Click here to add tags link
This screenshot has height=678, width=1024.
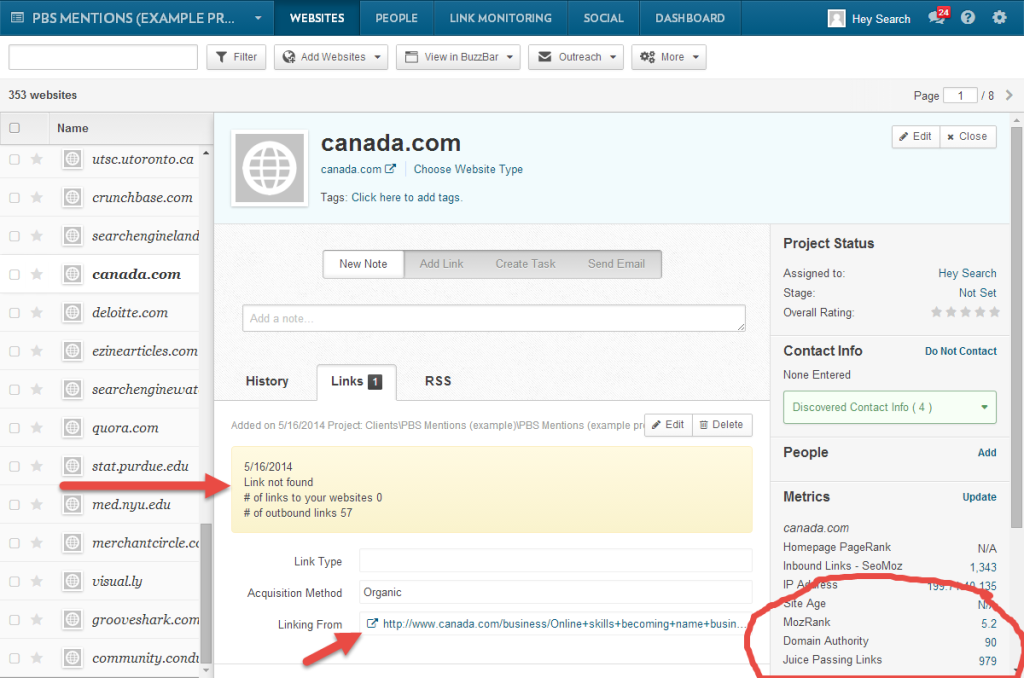pyautogui.click(x=407, y=197)
